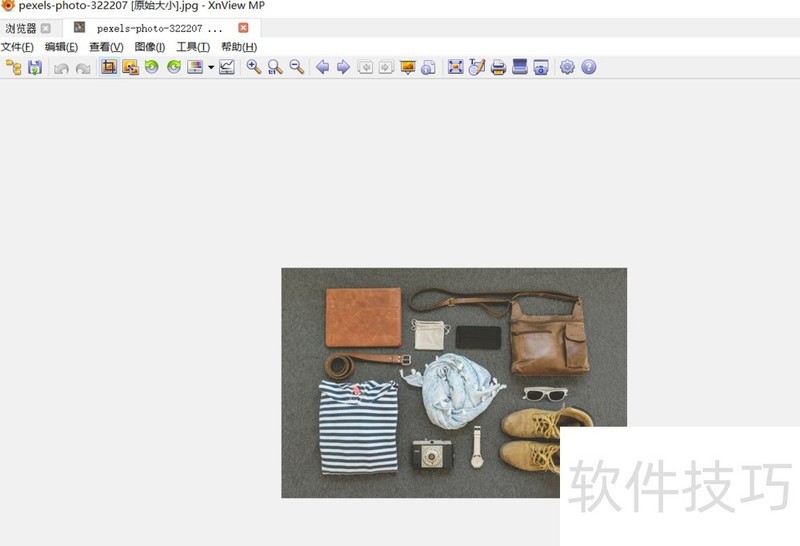Expand the adjustment dropdown arrow
The height and width of the screenshot is (546, 800).
coord(211,67)
